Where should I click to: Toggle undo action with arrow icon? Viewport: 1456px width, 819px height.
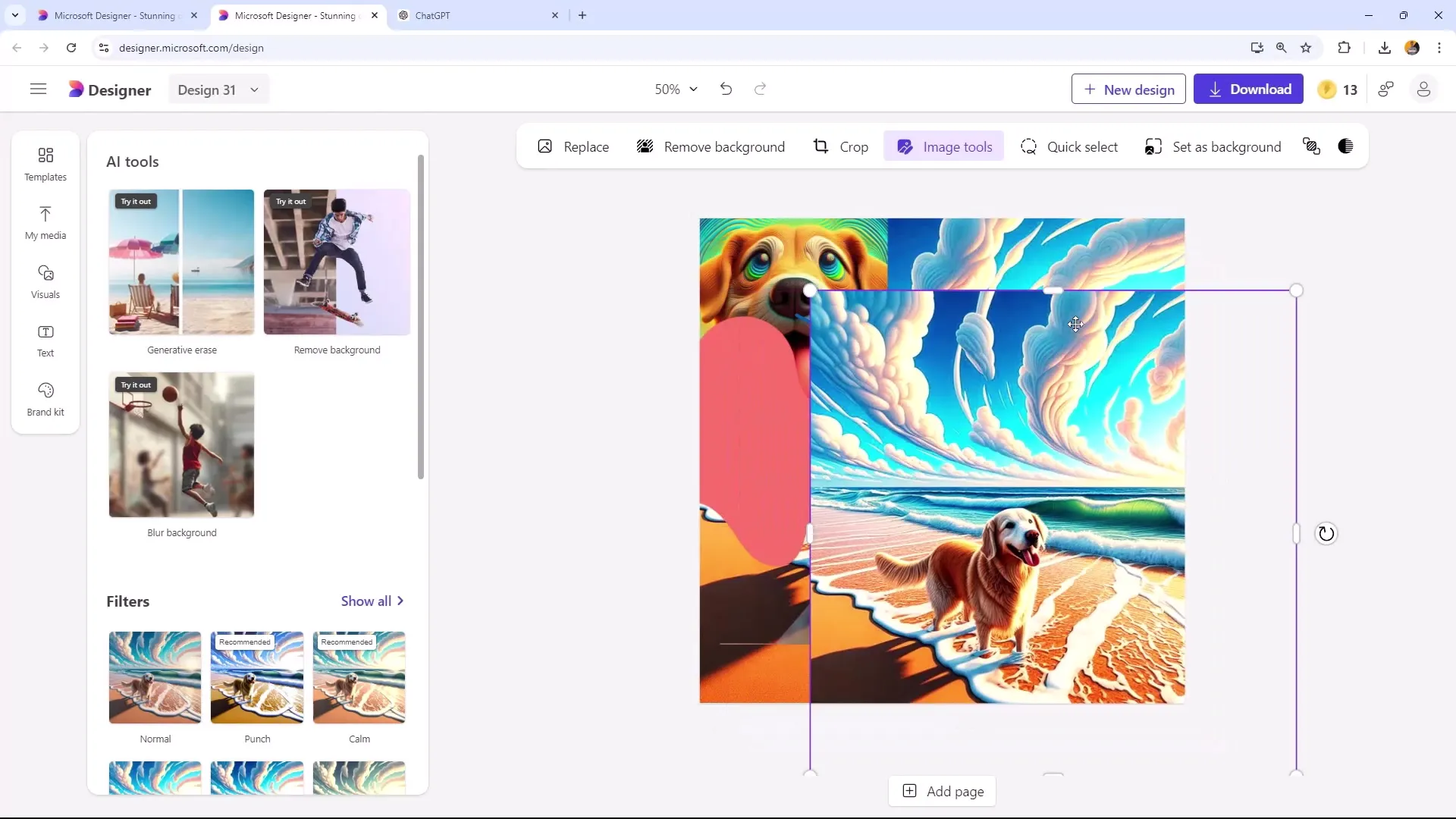coord(726,89)
